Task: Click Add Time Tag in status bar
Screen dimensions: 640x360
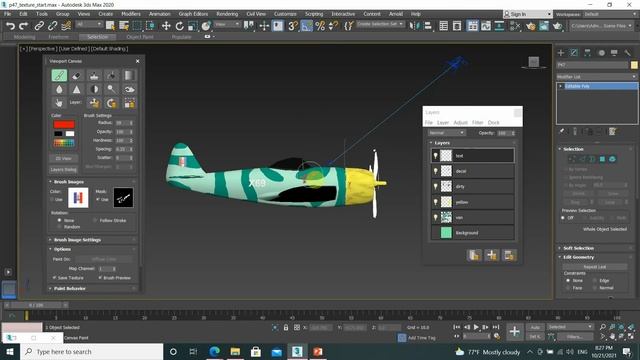Action: [x=422, y=338]
